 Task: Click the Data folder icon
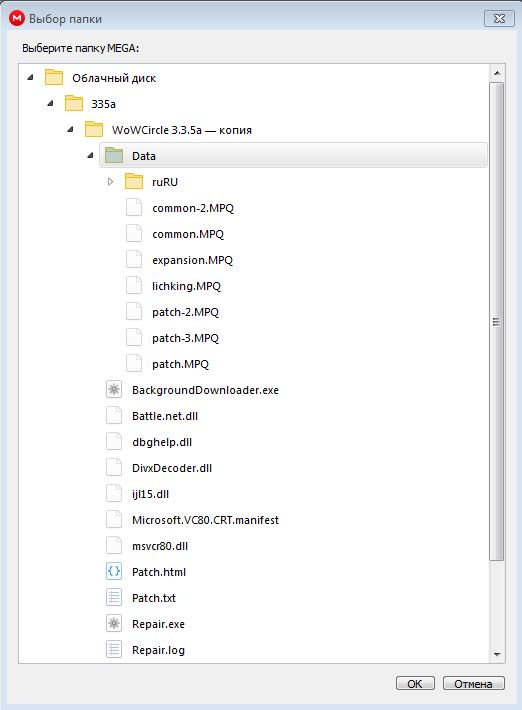114,155
